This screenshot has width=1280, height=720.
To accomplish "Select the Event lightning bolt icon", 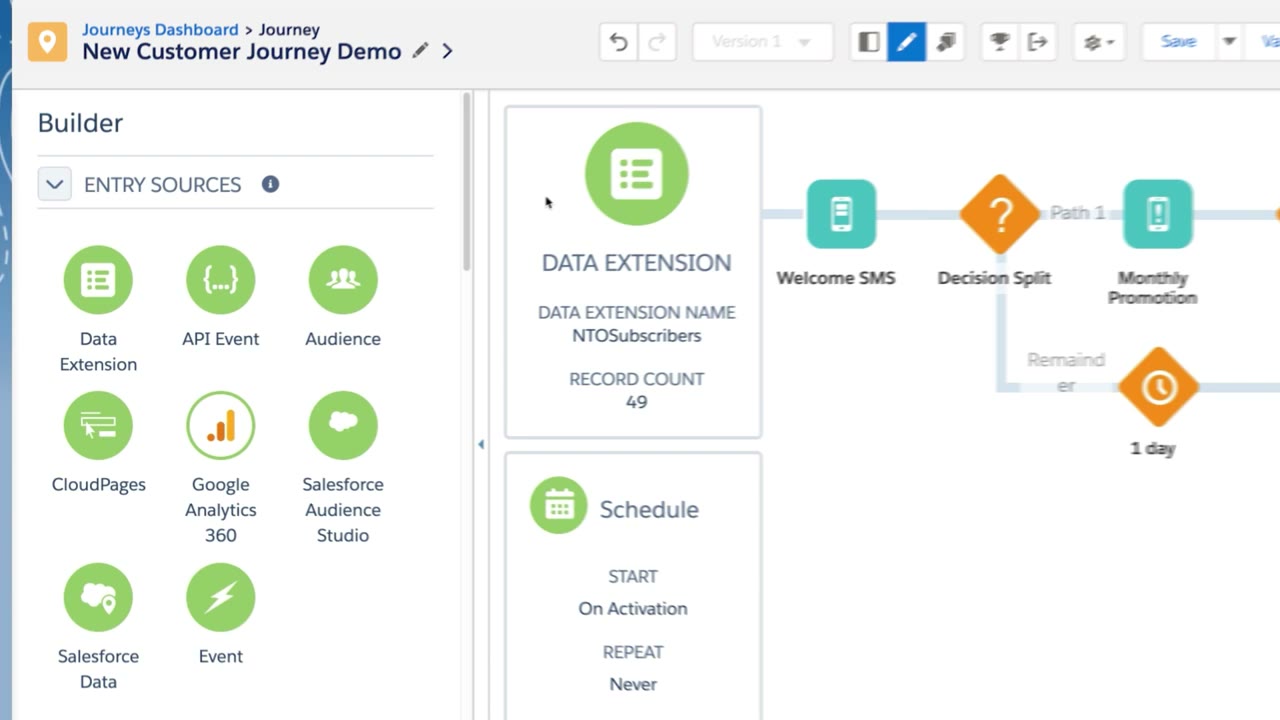I will 220,597.
